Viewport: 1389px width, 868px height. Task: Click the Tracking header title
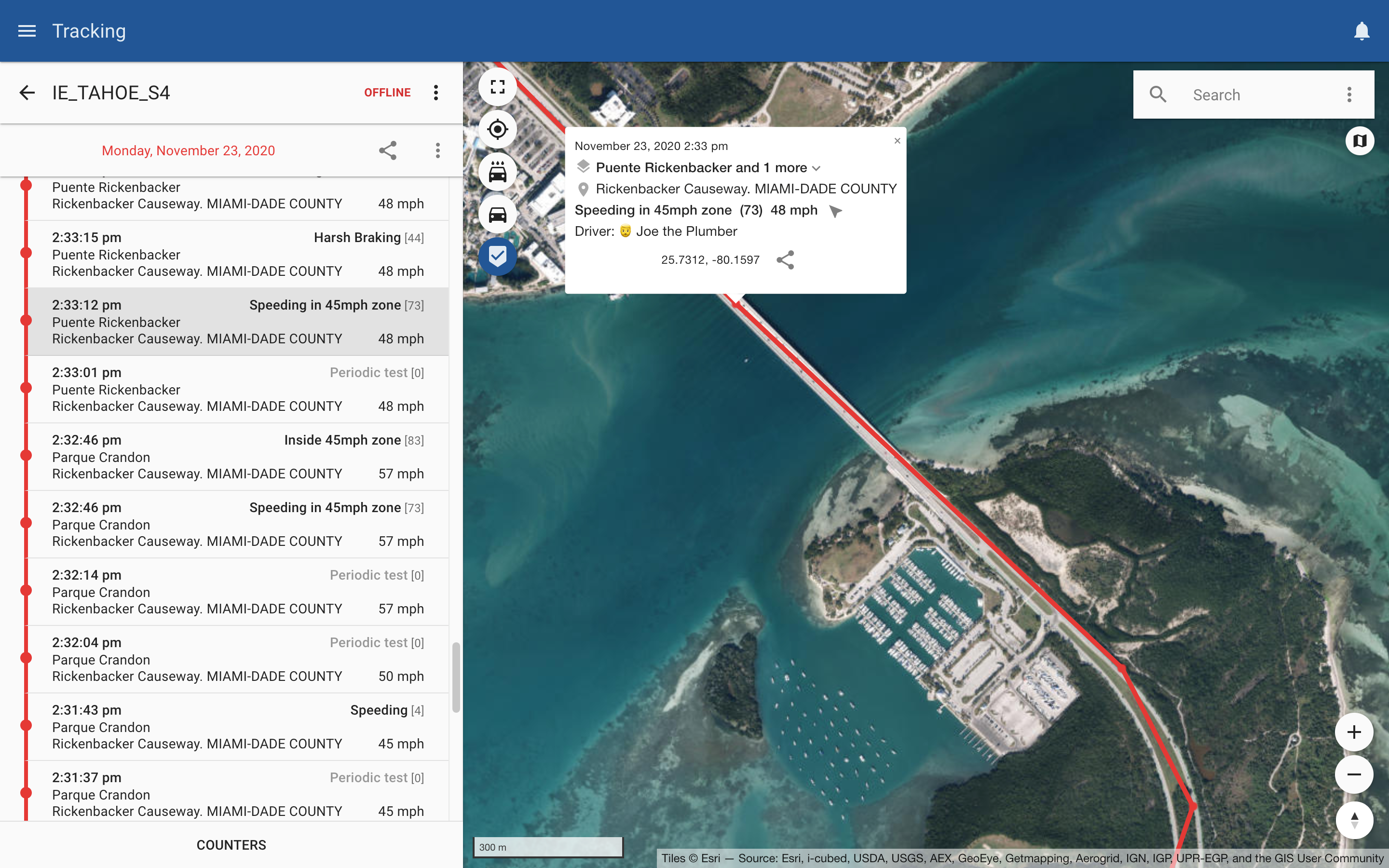pyautogui.click(x=89, y=31)
